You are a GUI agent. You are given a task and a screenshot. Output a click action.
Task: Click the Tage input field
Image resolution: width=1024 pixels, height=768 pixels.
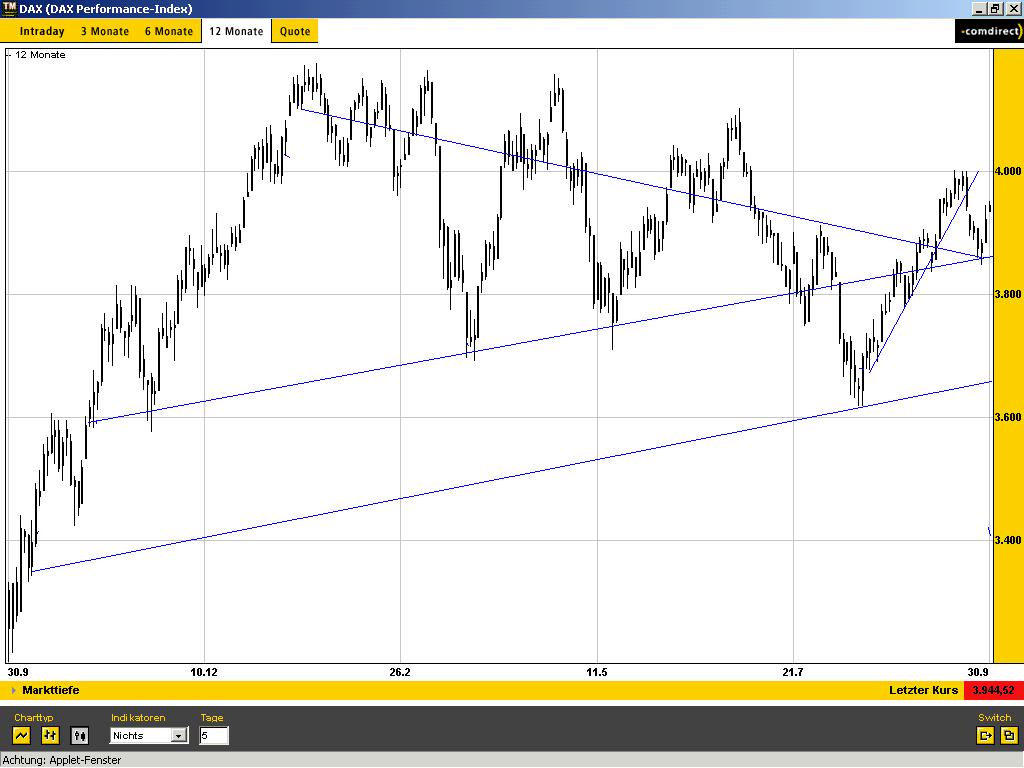pyautogui.click(x=213, y=736)
